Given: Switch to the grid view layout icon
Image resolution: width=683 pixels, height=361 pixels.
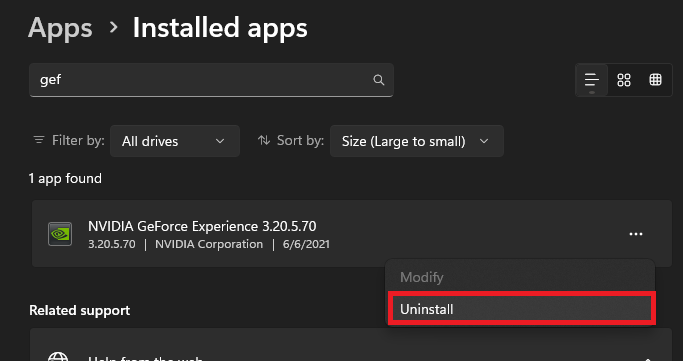Looking at the screenshot, I should tap(624, 80).
